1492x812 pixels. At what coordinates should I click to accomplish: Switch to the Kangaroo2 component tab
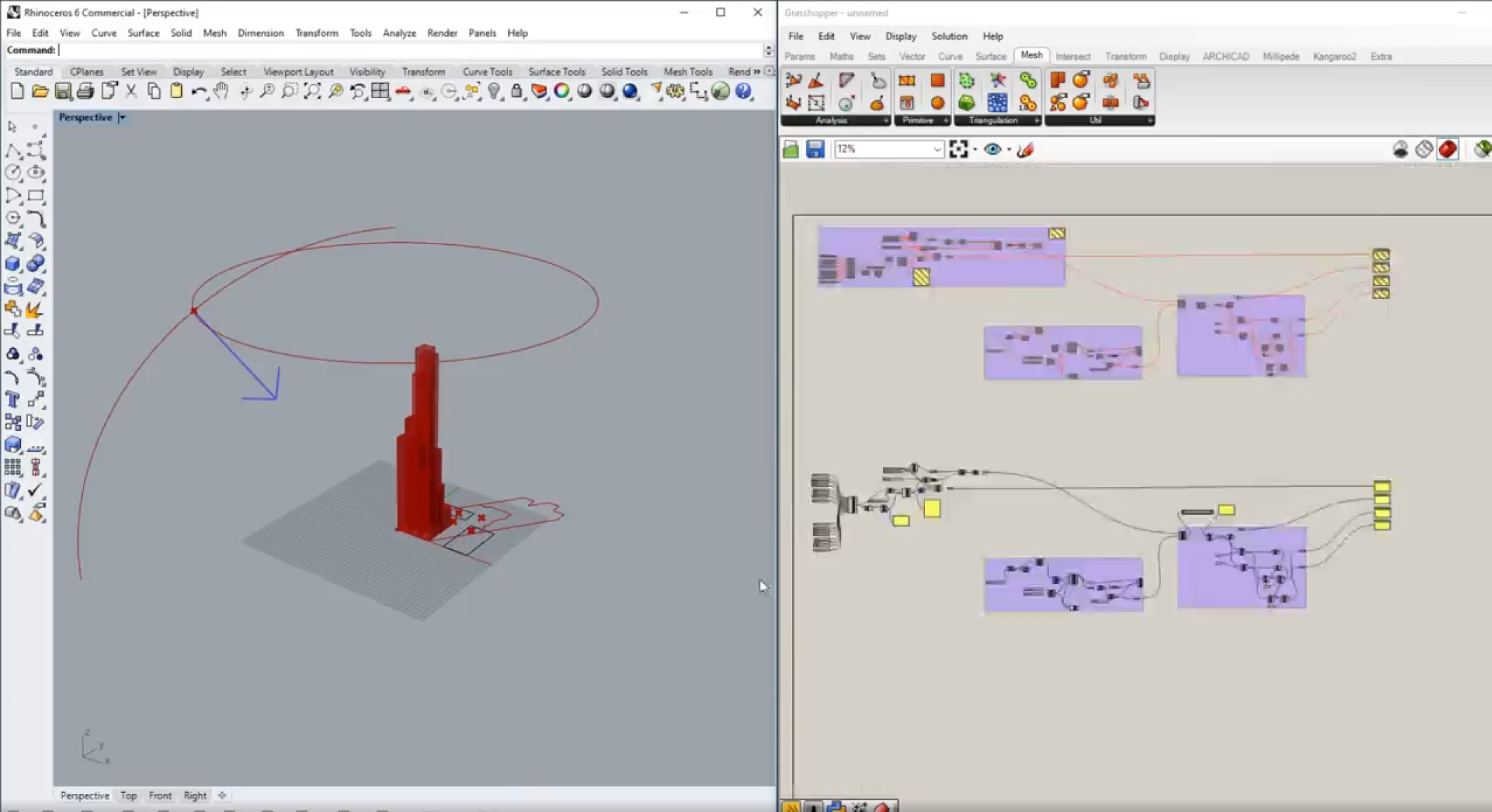[x=1334, y=57]
